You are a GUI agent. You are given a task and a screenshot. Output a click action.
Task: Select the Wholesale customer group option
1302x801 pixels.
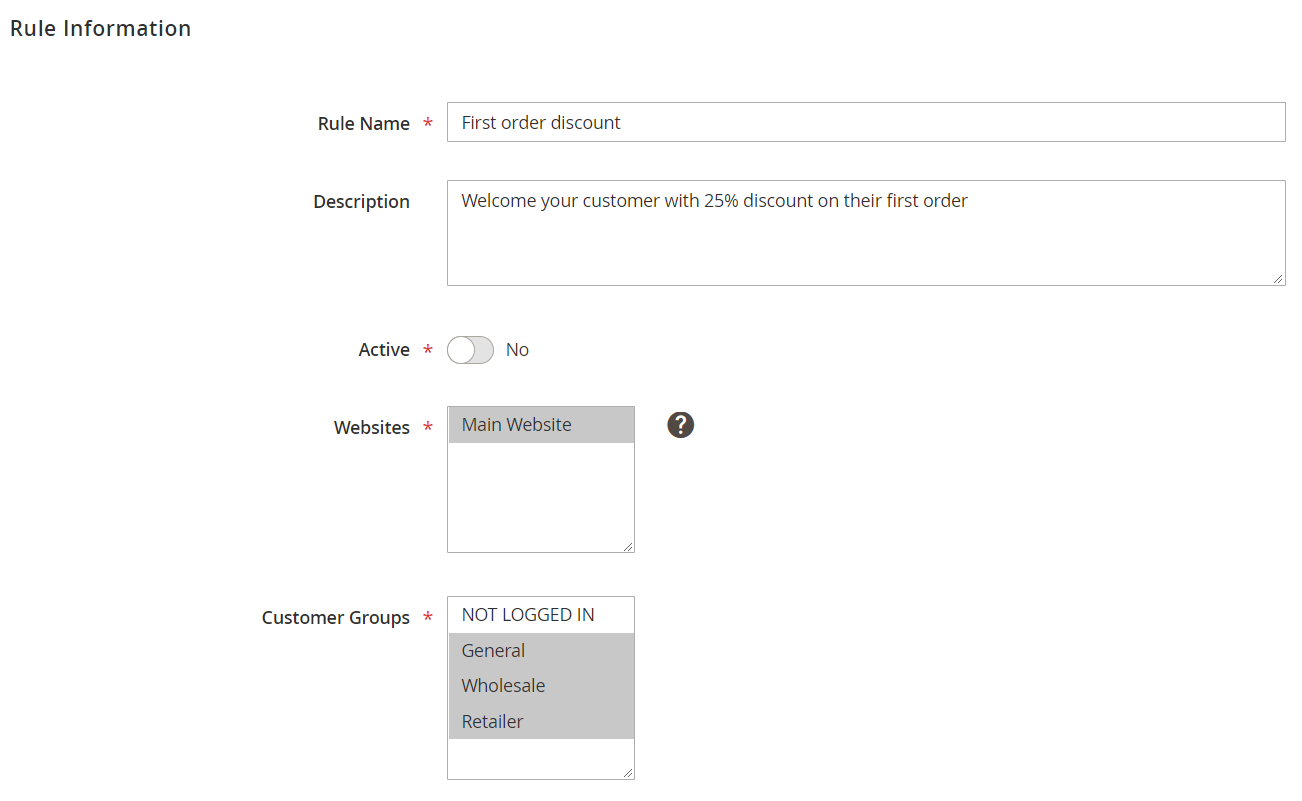541,686
